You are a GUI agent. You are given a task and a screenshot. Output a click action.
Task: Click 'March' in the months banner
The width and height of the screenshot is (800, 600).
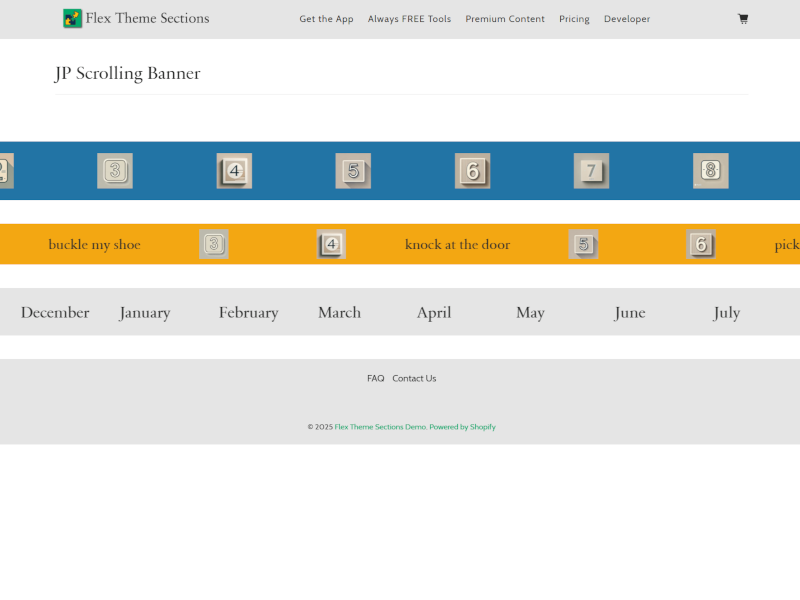pos(339,312)
